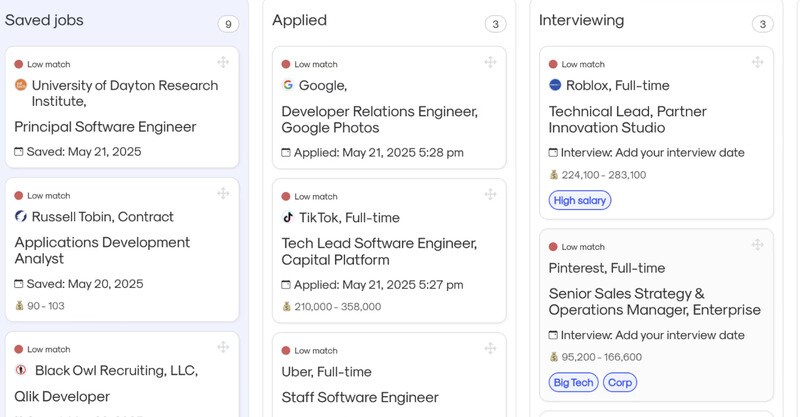
Task: Click drag handle on TikTok job card
Action: coord(490,195)
